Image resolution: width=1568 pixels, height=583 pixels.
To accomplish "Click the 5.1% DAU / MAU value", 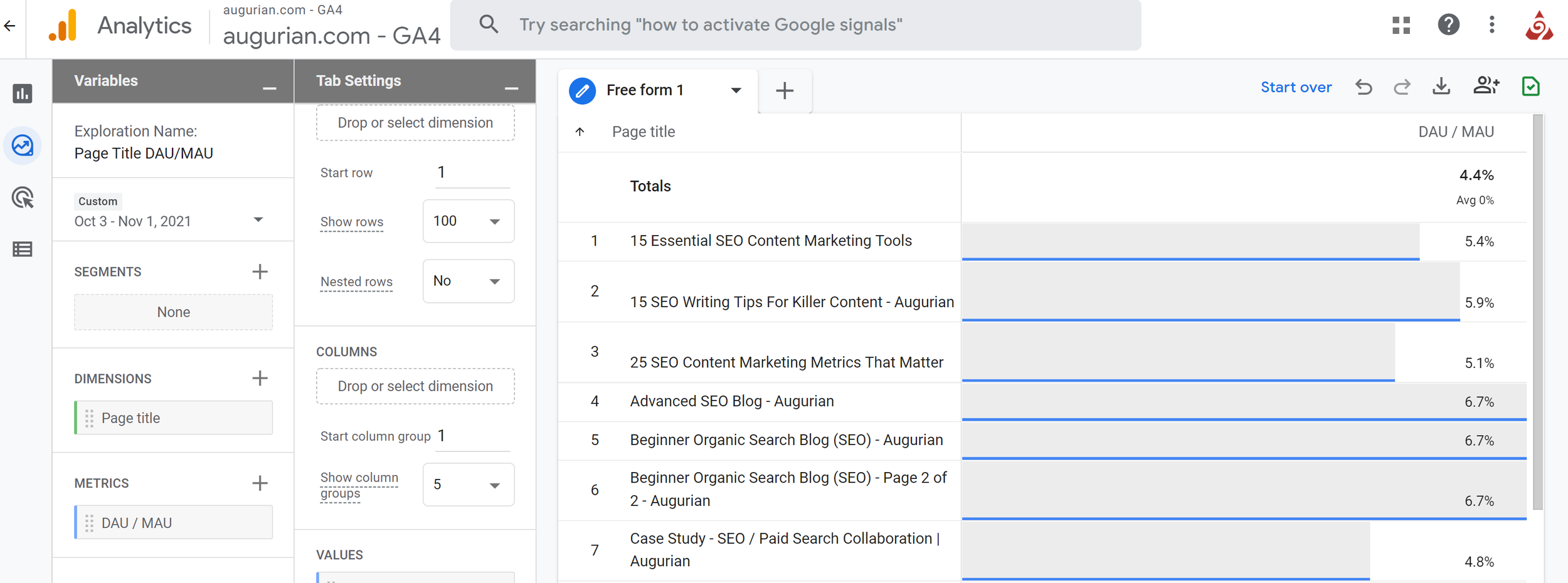I will [1479, 363].
